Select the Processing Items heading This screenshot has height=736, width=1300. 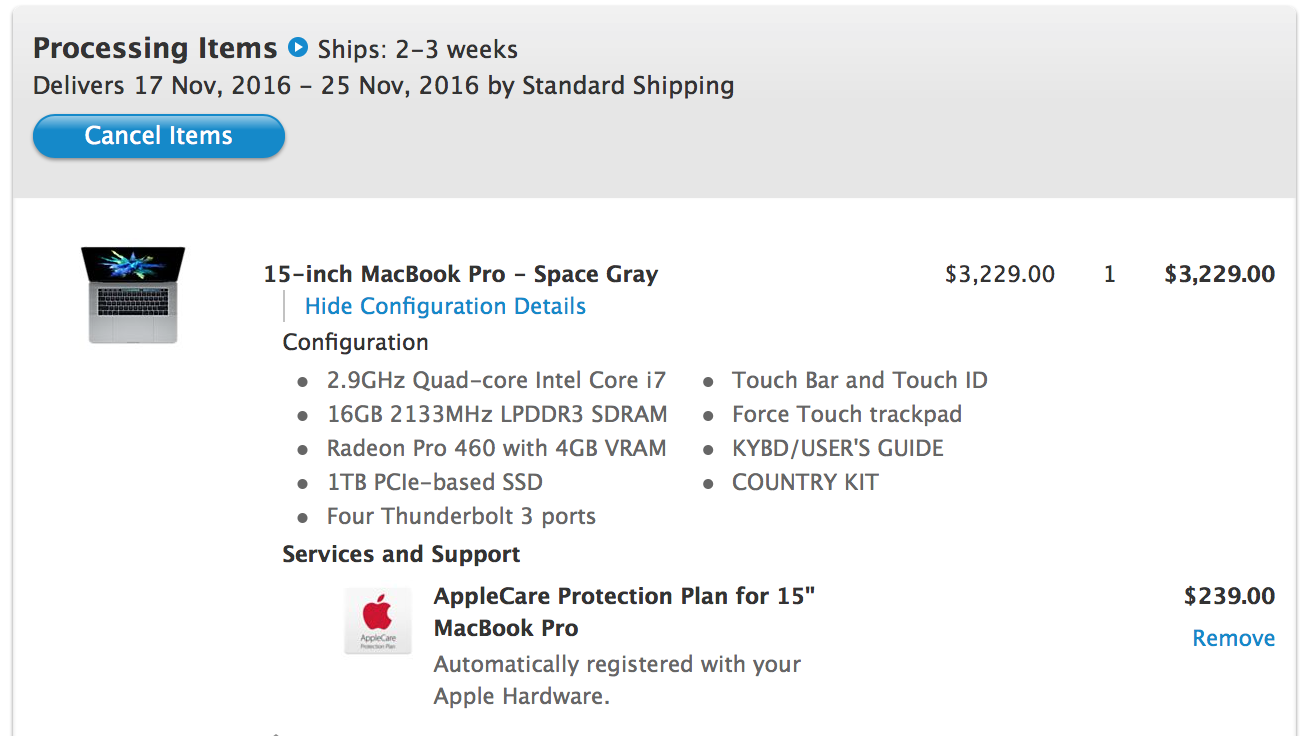[x=155, y=48]
